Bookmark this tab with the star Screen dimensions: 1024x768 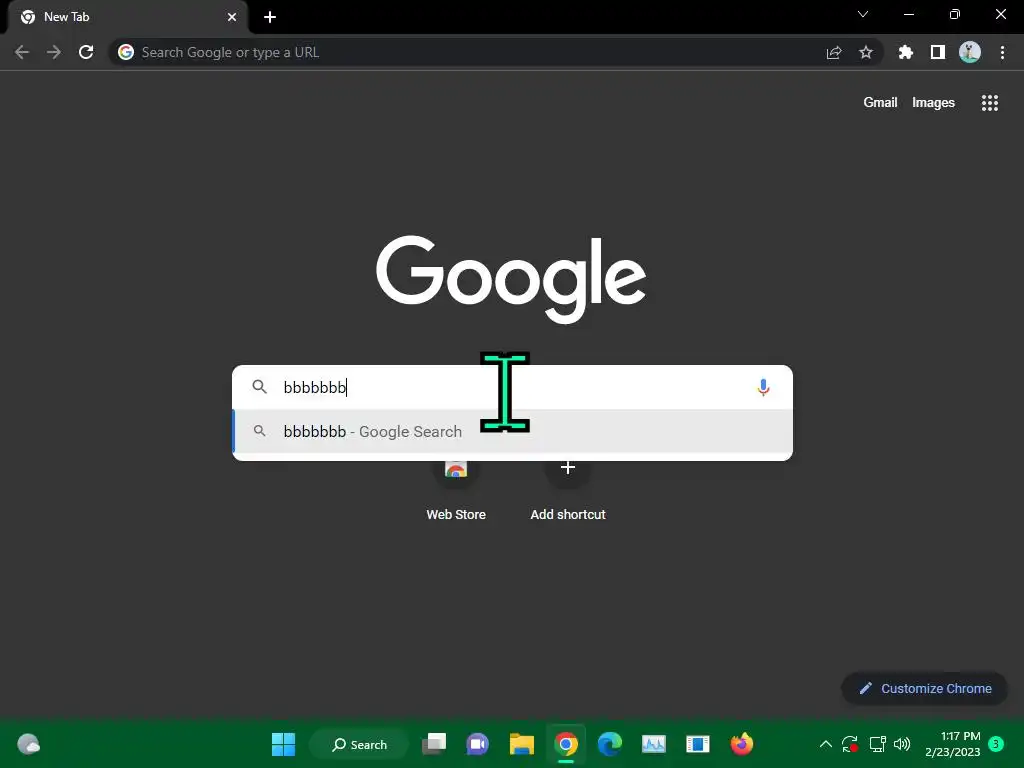pos(866,52)
